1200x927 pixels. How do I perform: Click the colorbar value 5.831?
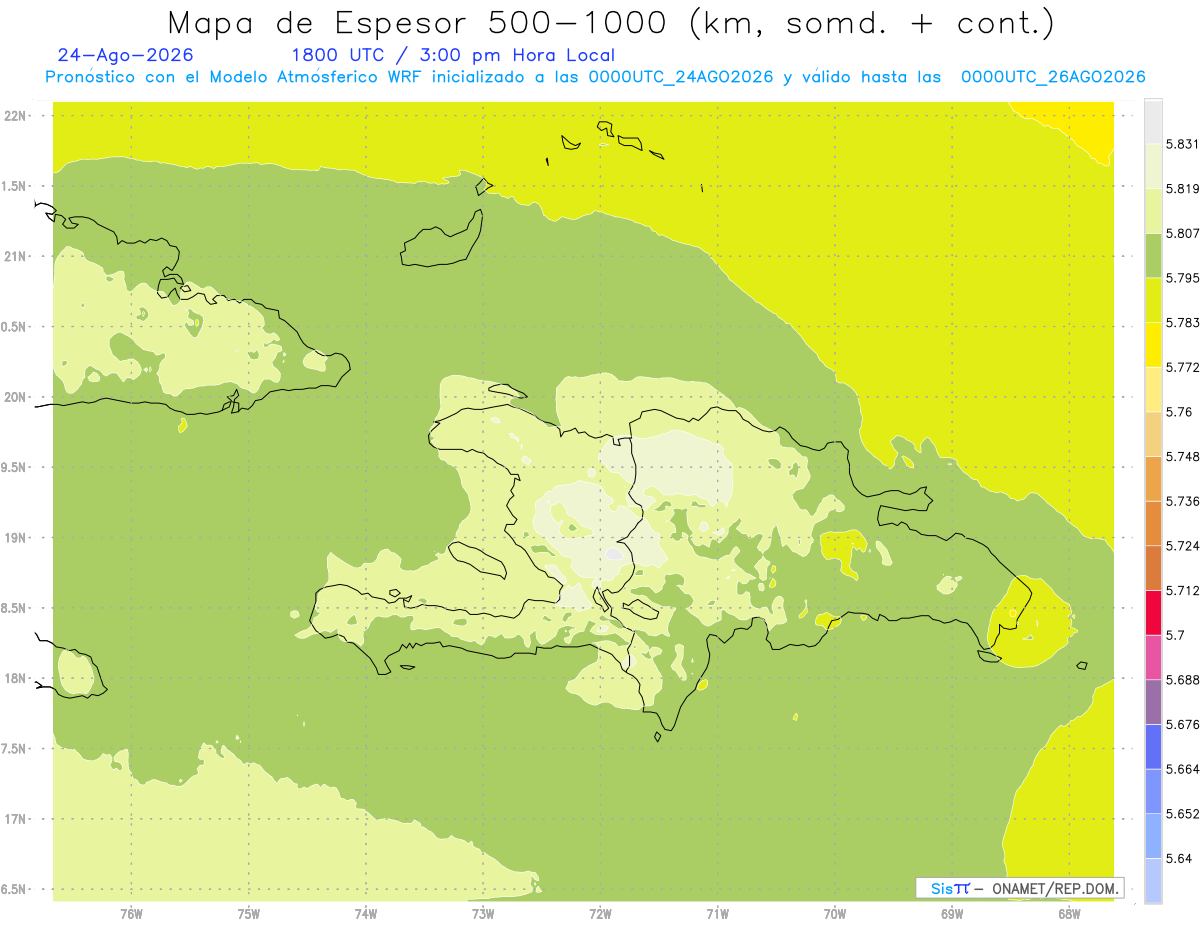click(1182, 144)
